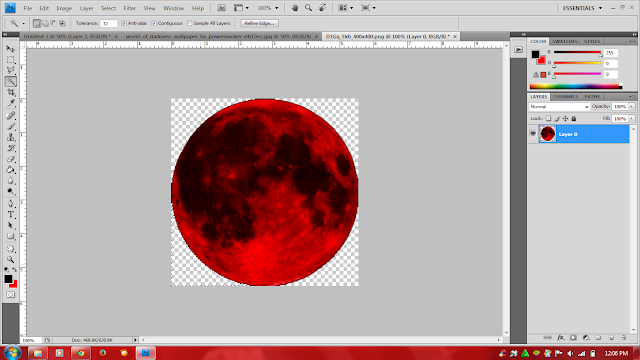Click the Refine Edge button
Viewport: 640px width, 360px height.
[260, 23]
